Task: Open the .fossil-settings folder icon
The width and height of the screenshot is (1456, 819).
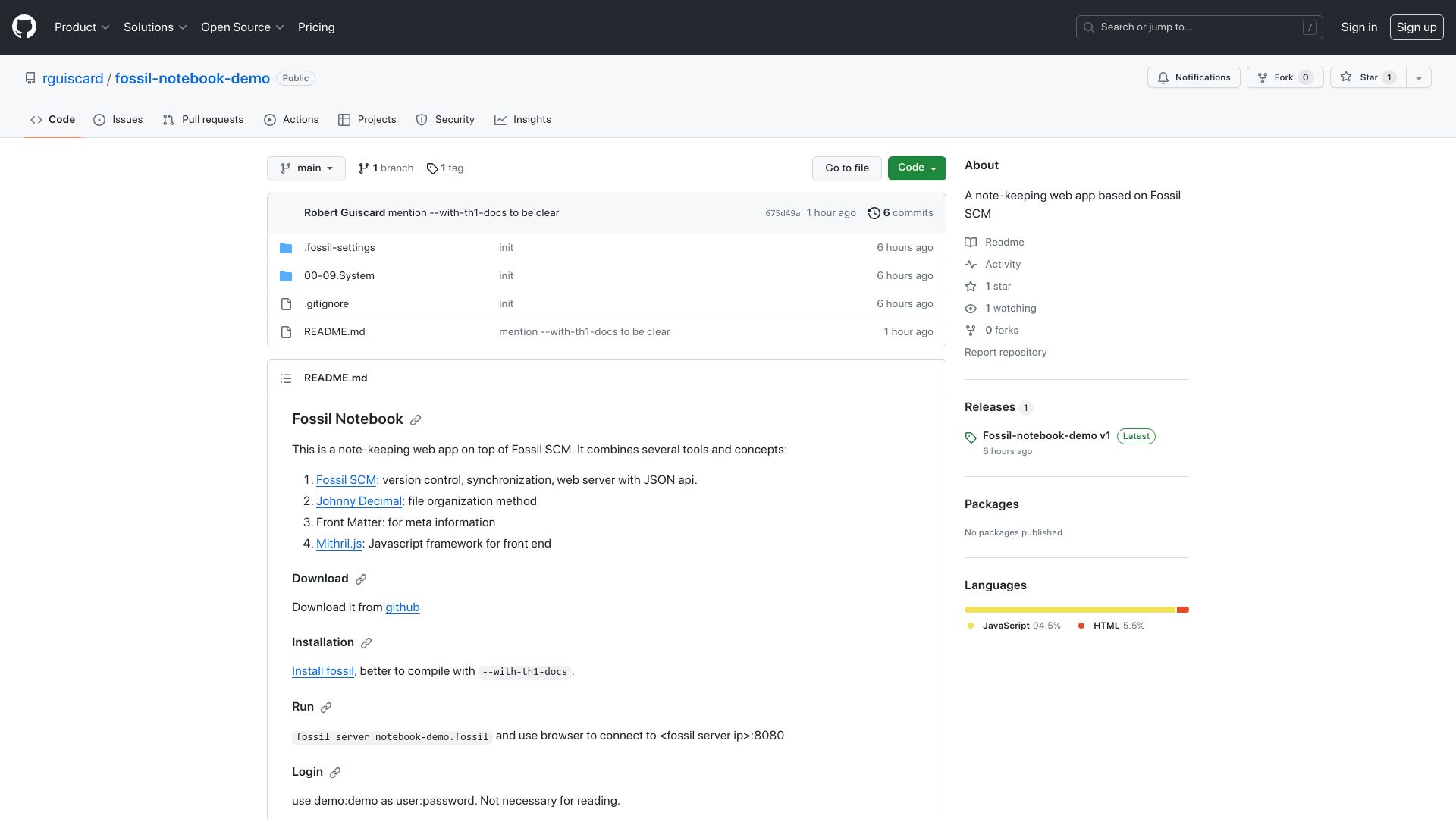Action: coord(286,248)
